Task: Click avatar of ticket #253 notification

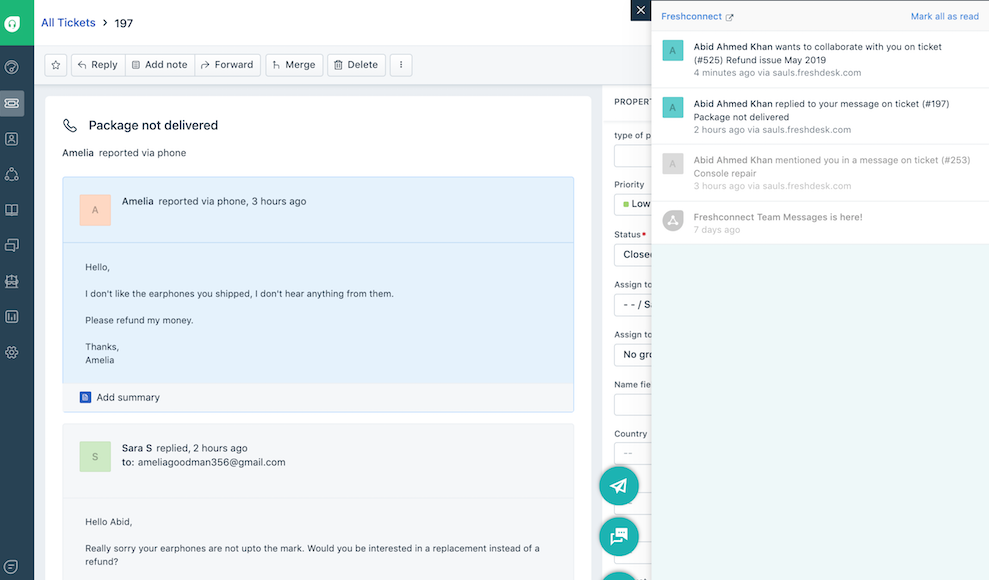Action: tap(673, 164)
